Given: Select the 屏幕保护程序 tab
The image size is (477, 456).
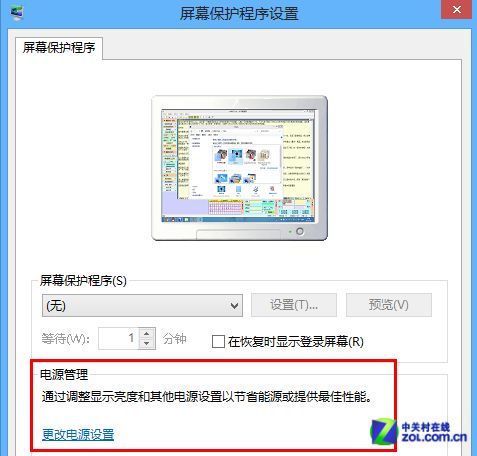Looking at the screenshot, I should pos(59,48).
